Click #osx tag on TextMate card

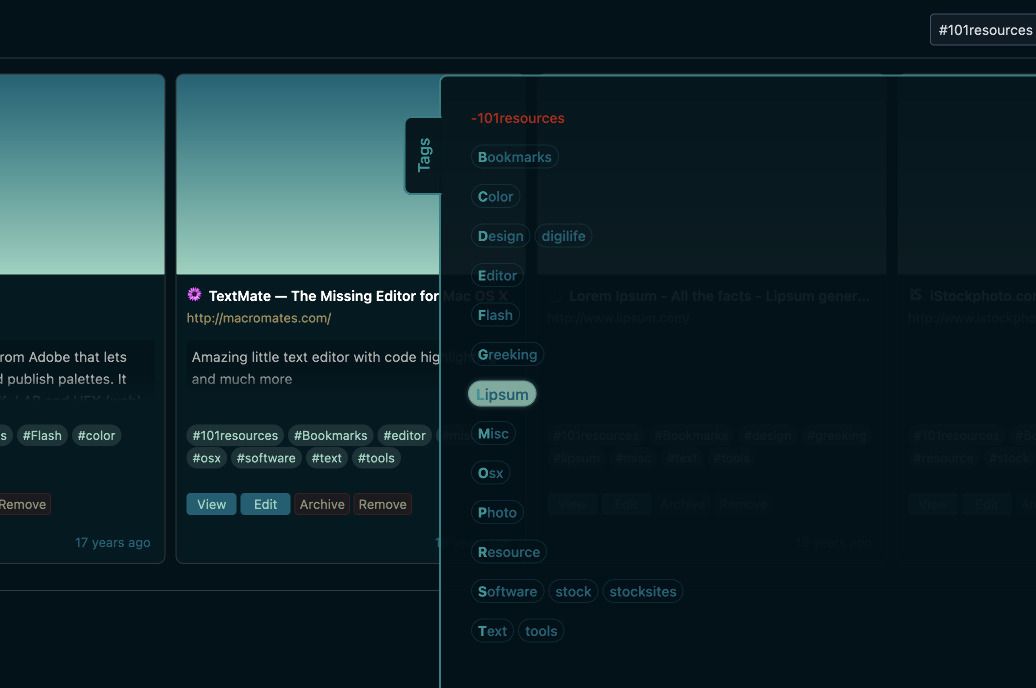coord(206,458)
